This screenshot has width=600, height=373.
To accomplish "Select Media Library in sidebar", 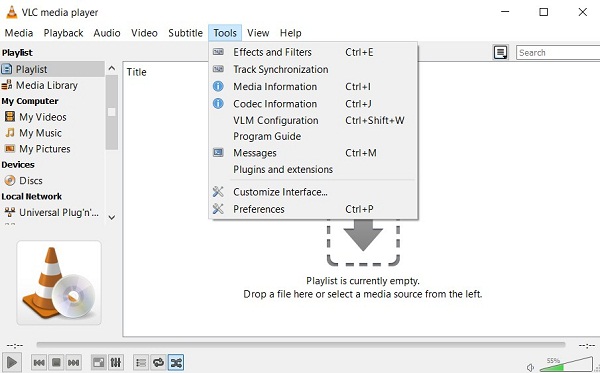I will click(52, 85).
